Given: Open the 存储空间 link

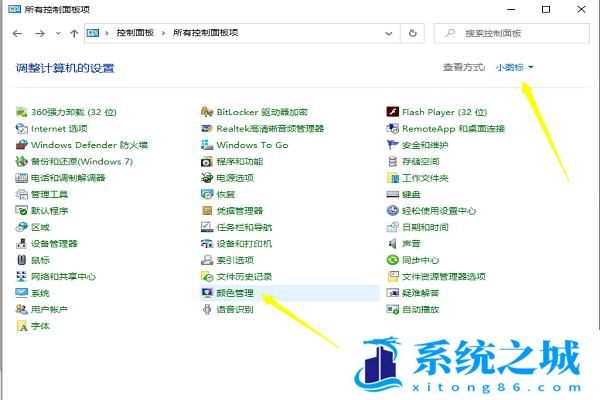Looking at the screenshot, I should pos(421,162).
